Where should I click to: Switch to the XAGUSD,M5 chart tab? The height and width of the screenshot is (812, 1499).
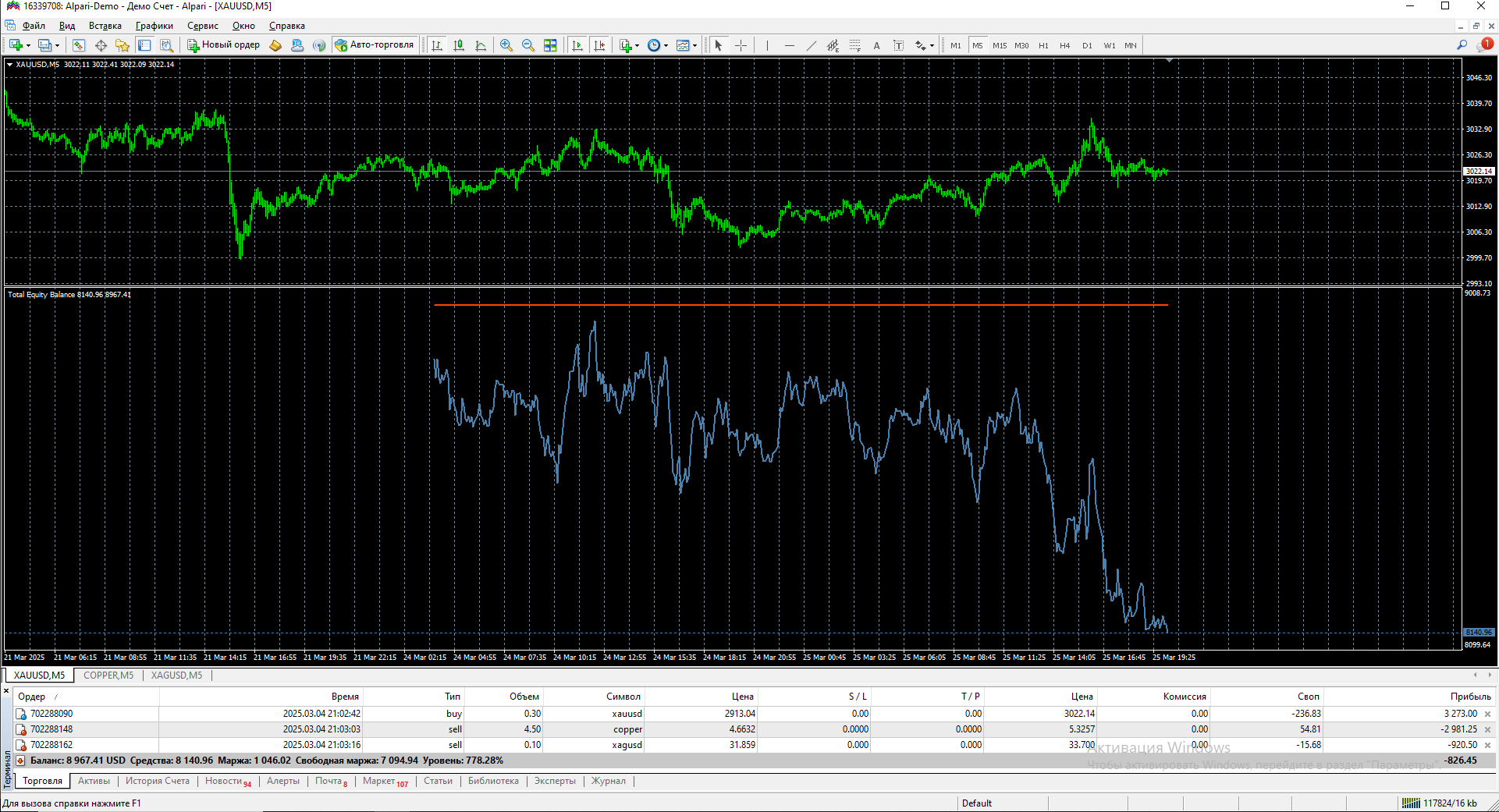177,675
